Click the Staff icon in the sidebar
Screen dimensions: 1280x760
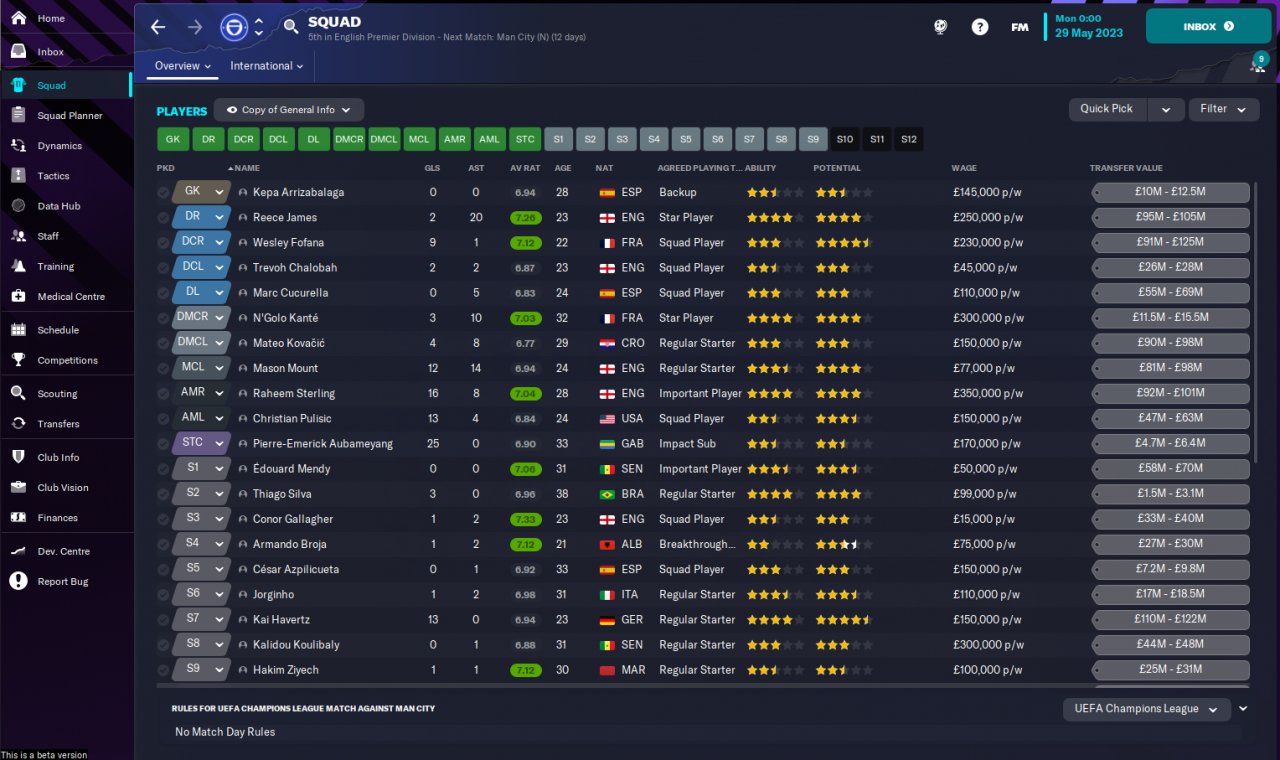tap(18, 236)
